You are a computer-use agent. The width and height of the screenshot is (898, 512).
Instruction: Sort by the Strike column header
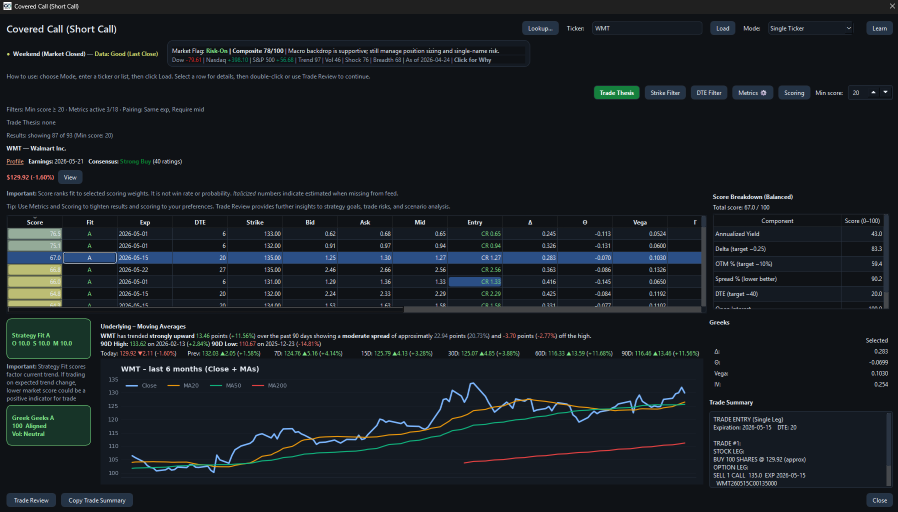pos(255,222)
